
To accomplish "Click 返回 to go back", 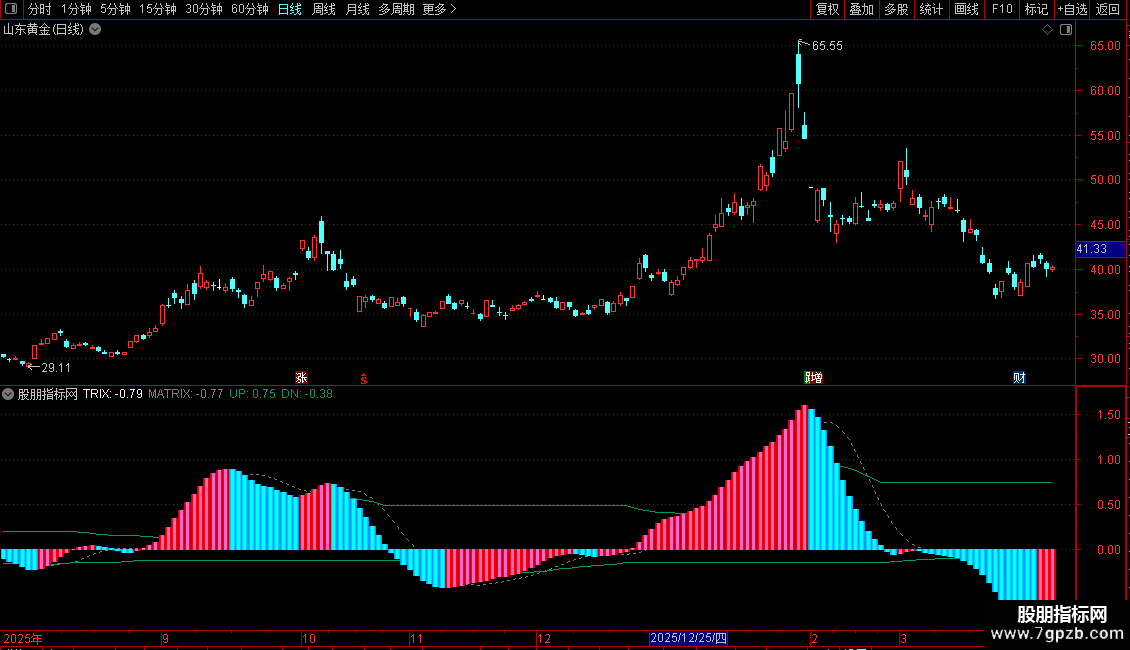I will (1108, 9).
